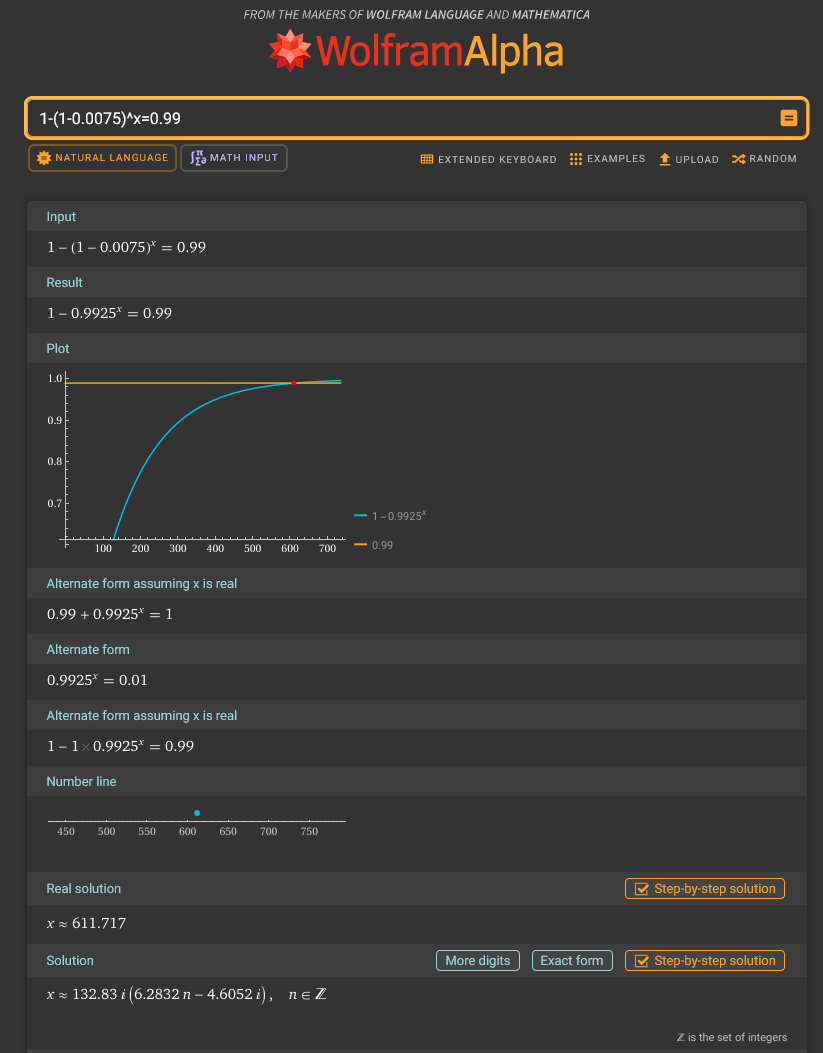Image resolution: width=823 pixels, height=1053 pixels.
Task: Click checkmark icon in Real solution step-by-step button
Action: point(642,888)
